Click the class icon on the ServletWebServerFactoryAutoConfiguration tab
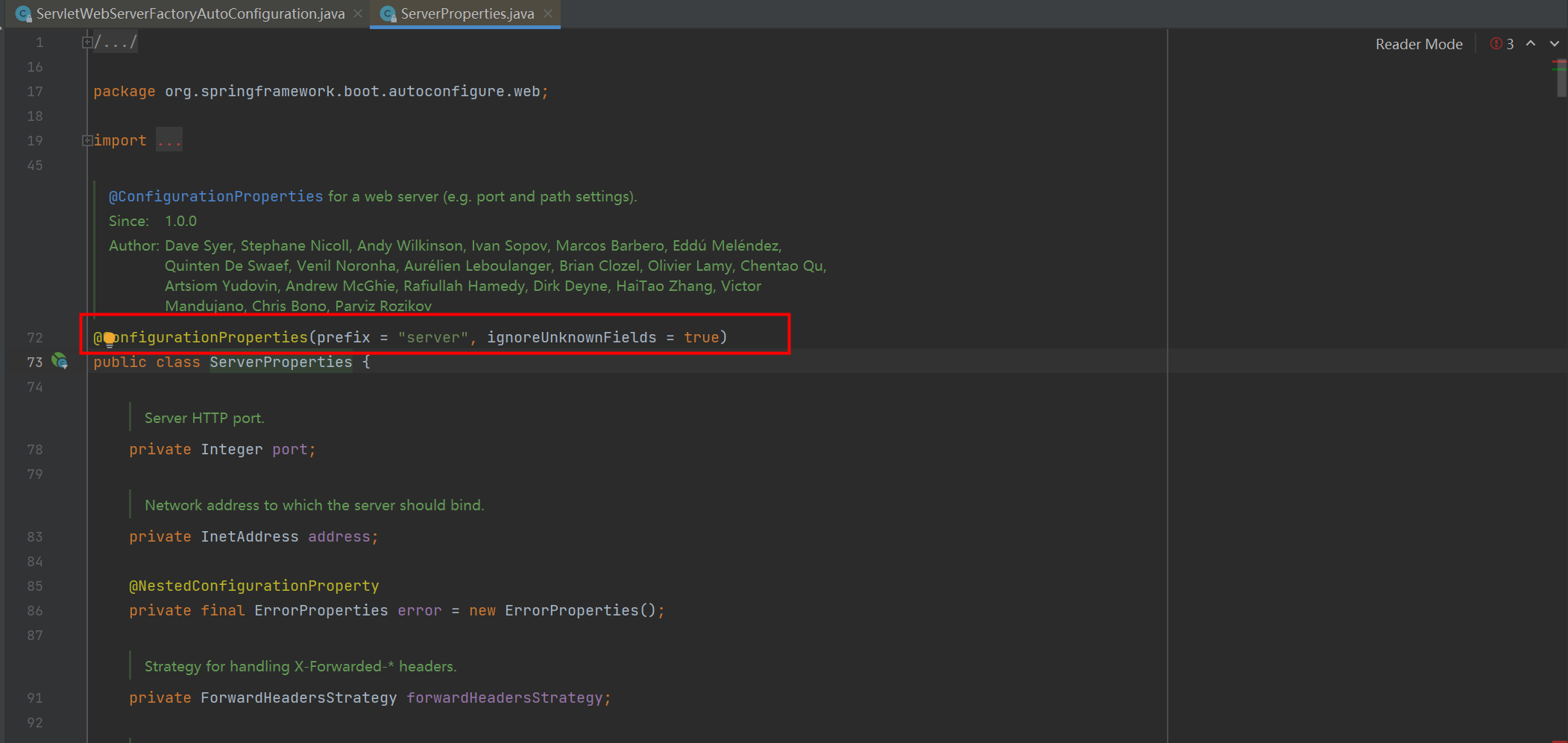The height and width of the screenshot is (743, 1568). (23, 14)
